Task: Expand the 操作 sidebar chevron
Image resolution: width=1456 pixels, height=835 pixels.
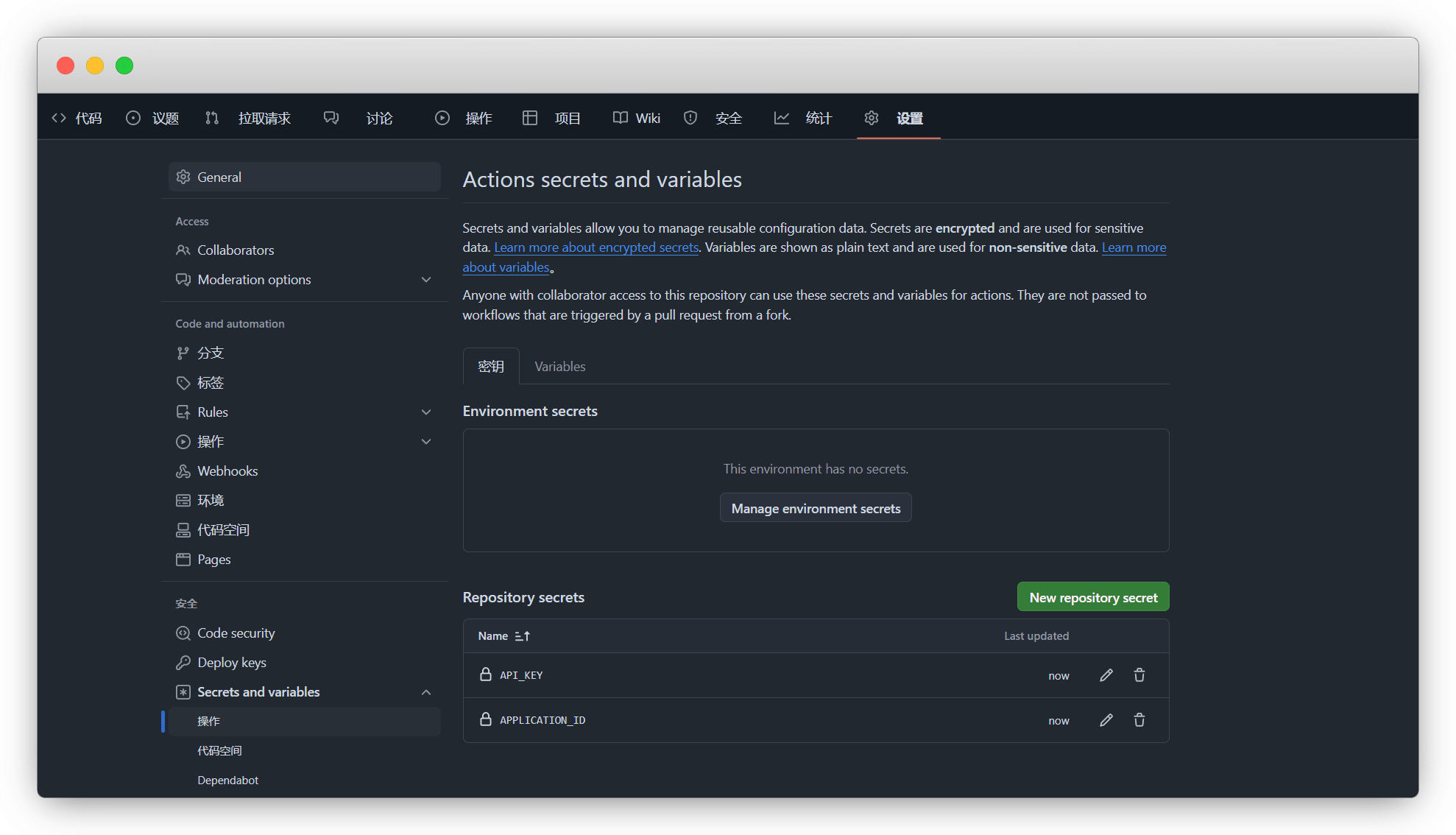Action: pos(426,442)
